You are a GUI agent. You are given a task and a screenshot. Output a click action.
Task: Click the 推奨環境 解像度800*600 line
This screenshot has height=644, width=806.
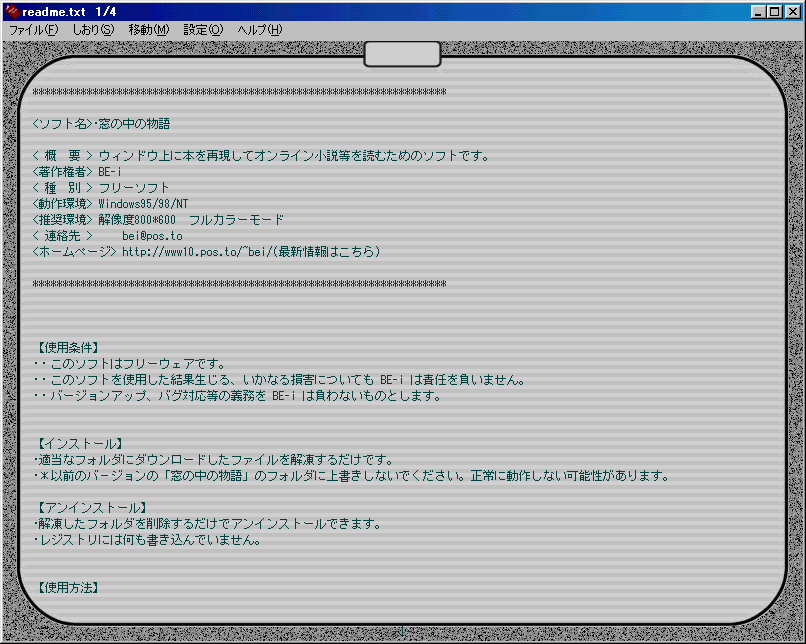coord(158,220)
